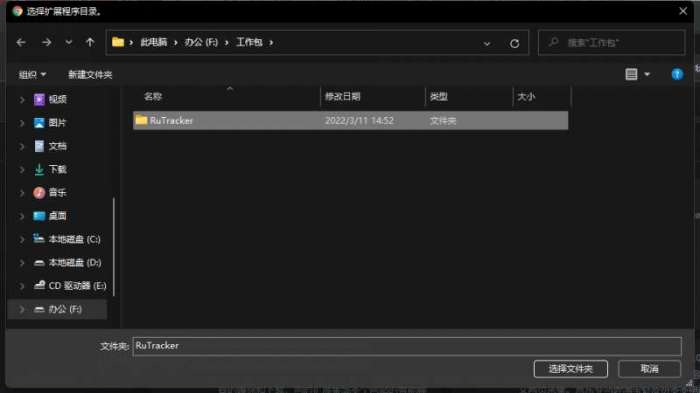This screenshot has width=700, height=393.
Task: Open the 组织 menu
Action: tap(32, 75)
